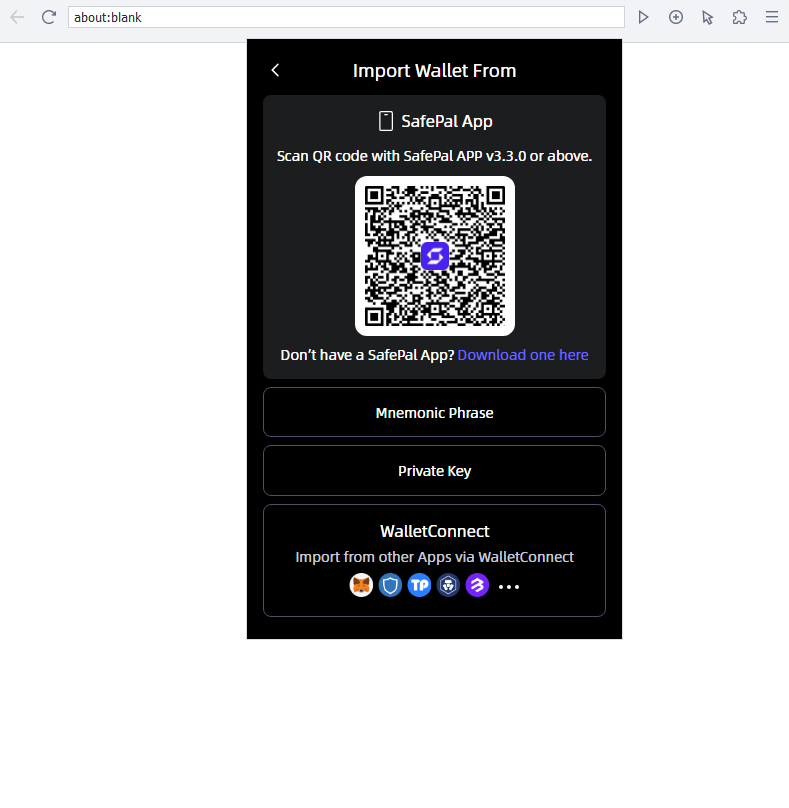Click the SafePal logo in the QR code
This screenshot has height=808, width=789.
point(434,256)
